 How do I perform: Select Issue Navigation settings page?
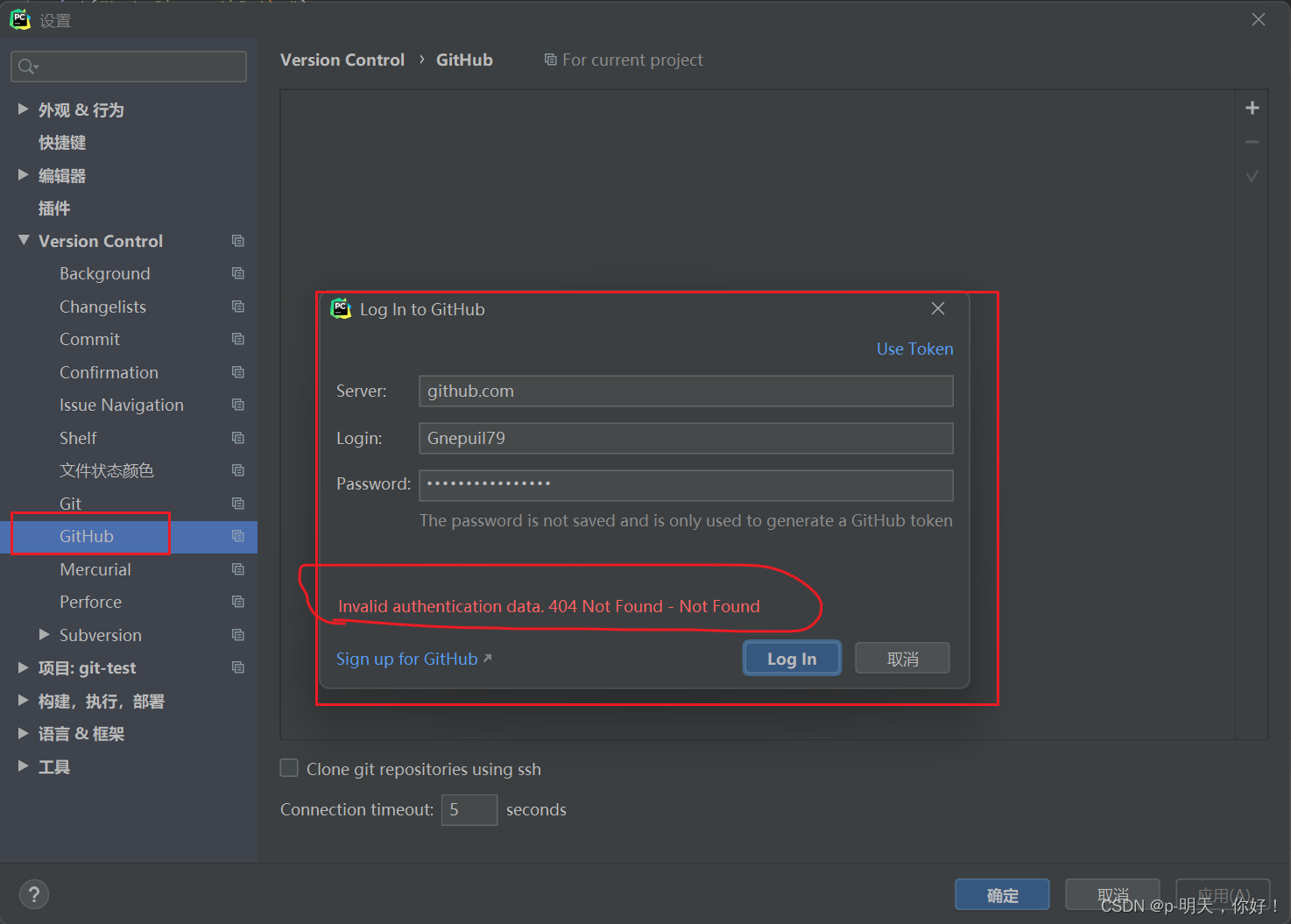(x=121, y=405)
